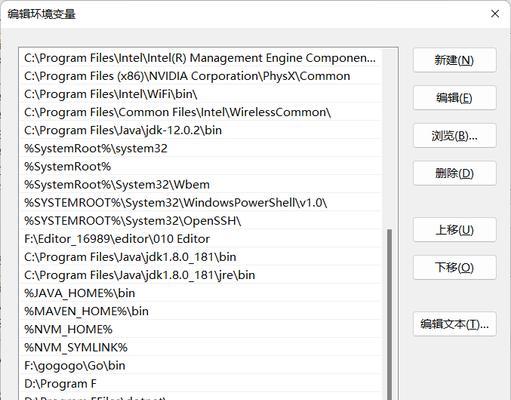Select the %SystemRoot%\System32\Wbem entry
The width and height of the screenshot is (511, 400).
(200, 184)
